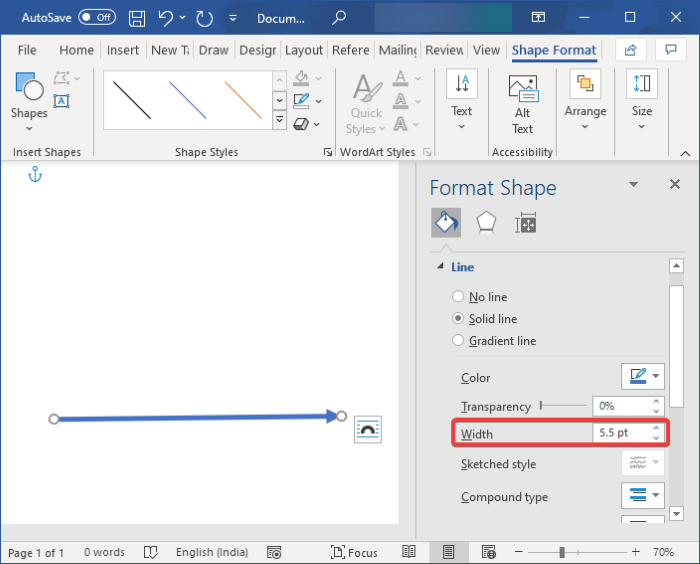The height and width of the screenshot is (564, 700).
Task: Open the Layout & Properties icon
Action: [525, 223]
